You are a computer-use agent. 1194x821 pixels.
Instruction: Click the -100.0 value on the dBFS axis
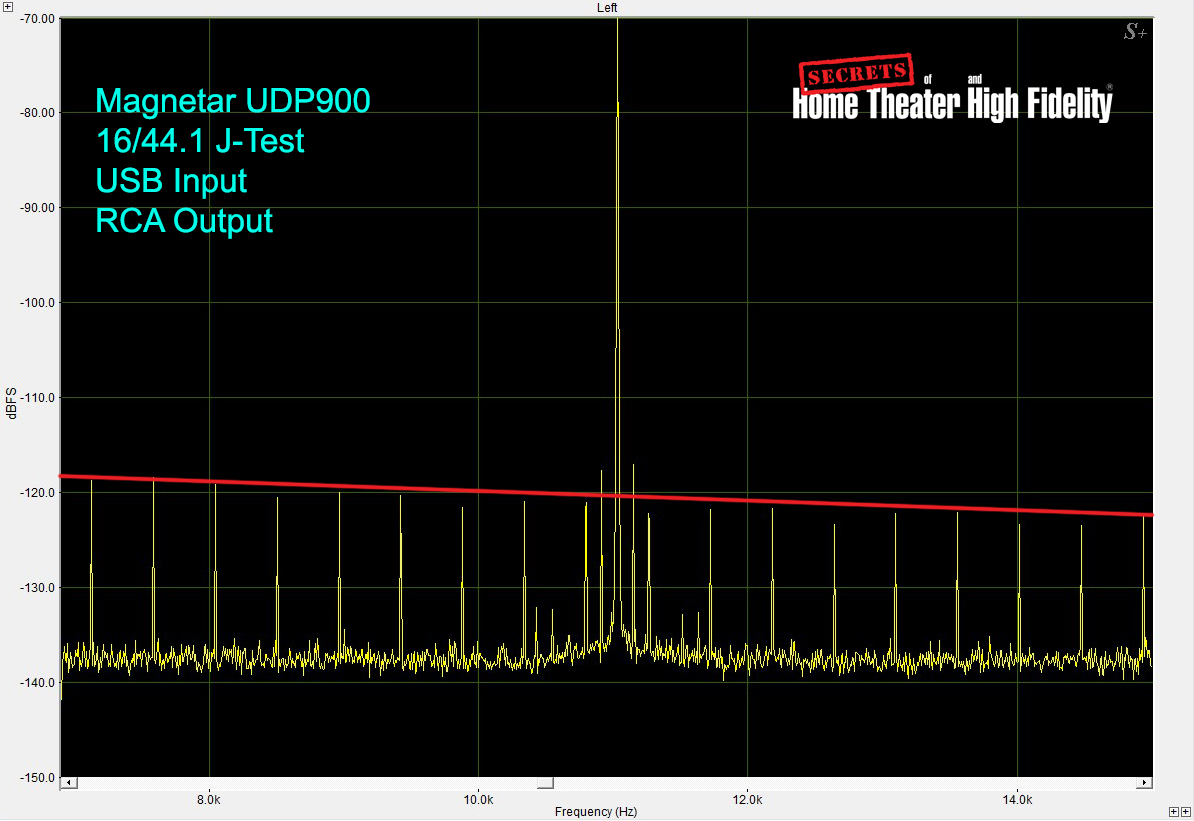tap(37, 303)
